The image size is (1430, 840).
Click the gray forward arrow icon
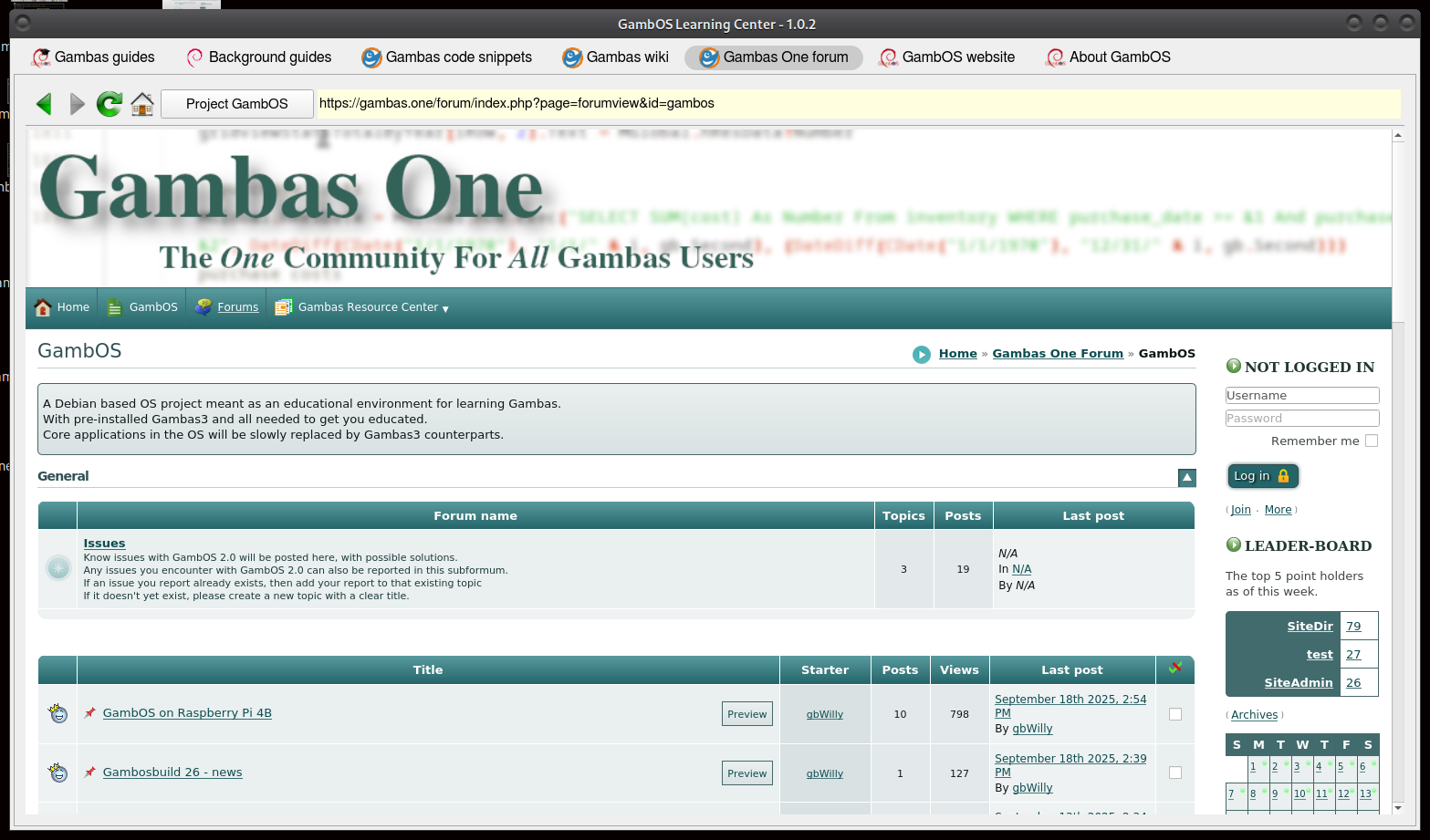[x=78, y=104]
